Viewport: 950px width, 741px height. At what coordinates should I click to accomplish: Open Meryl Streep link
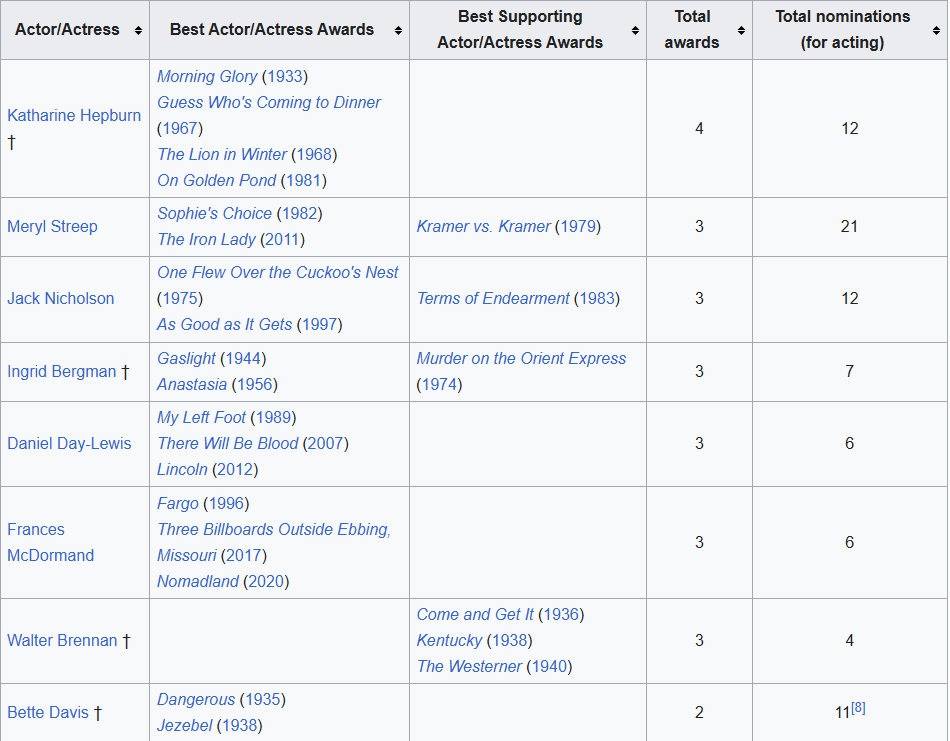(x=52, y=227)
